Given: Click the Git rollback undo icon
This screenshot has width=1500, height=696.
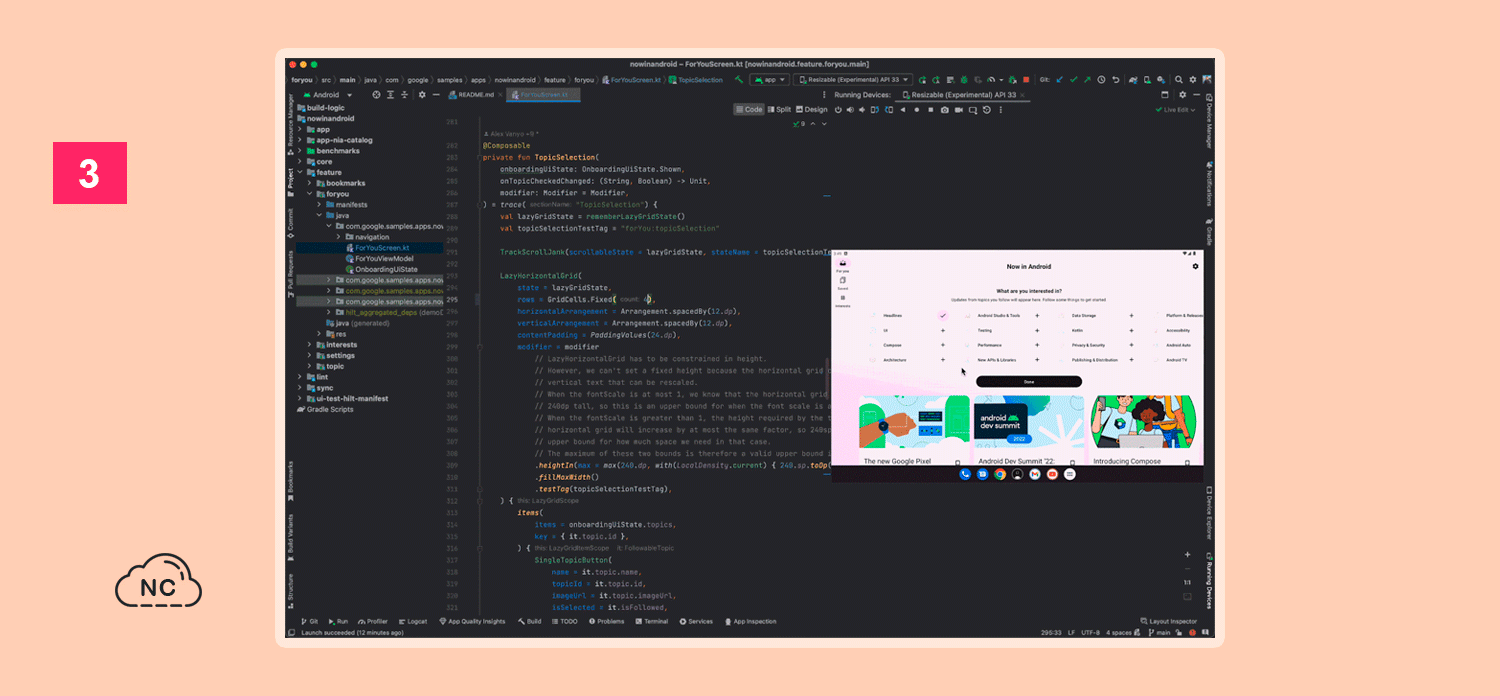Looking at the screenshot, I should click(1116, 79).
